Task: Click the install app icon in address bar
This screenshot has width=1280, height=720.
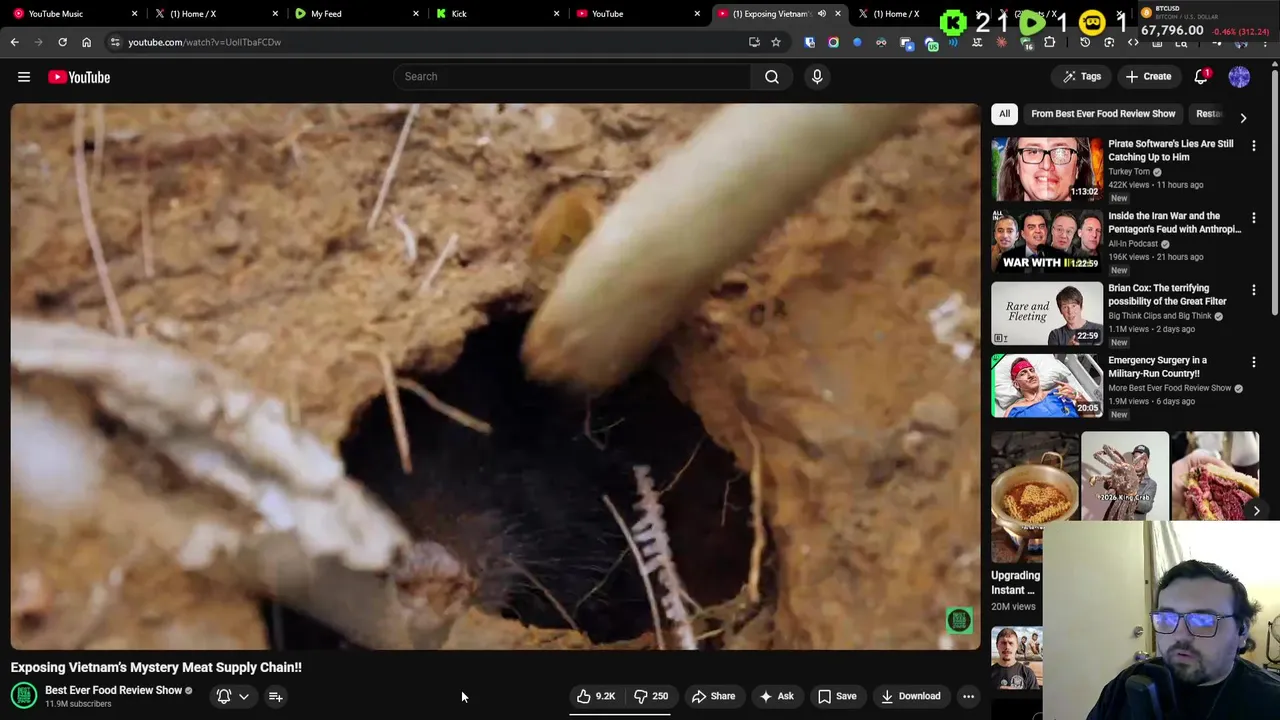Action: click(x=754, y=42)
